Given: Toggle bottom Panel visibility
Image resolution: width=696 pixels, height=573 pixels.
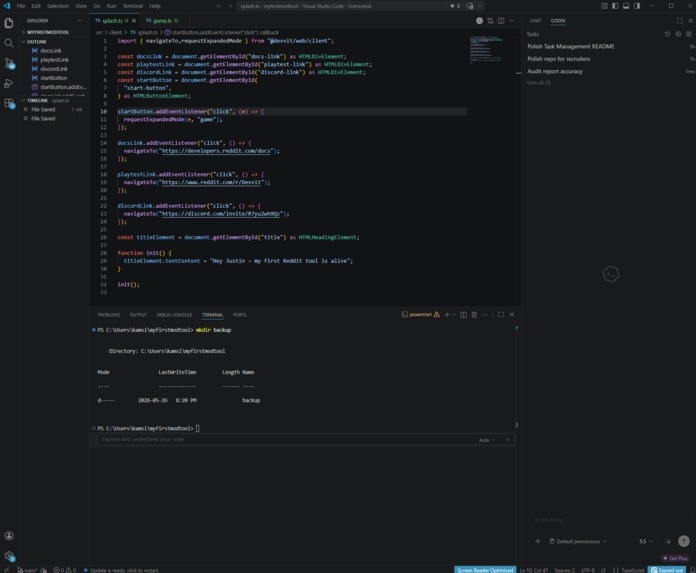Looking at the screenshot, I should point(626,6).
